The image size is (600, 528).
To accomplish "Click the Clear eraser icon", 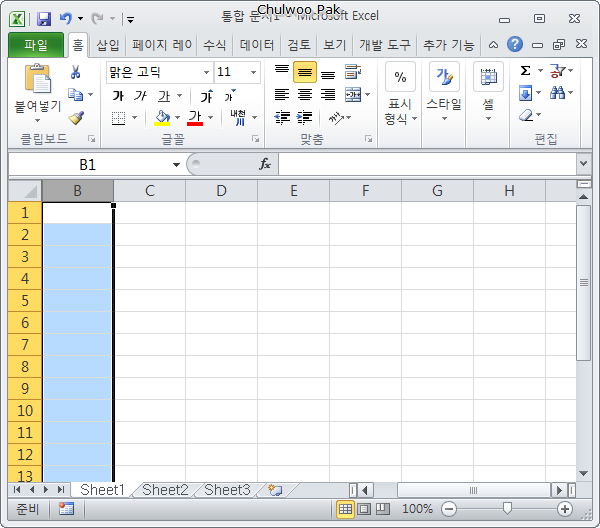I will point(526,115).
